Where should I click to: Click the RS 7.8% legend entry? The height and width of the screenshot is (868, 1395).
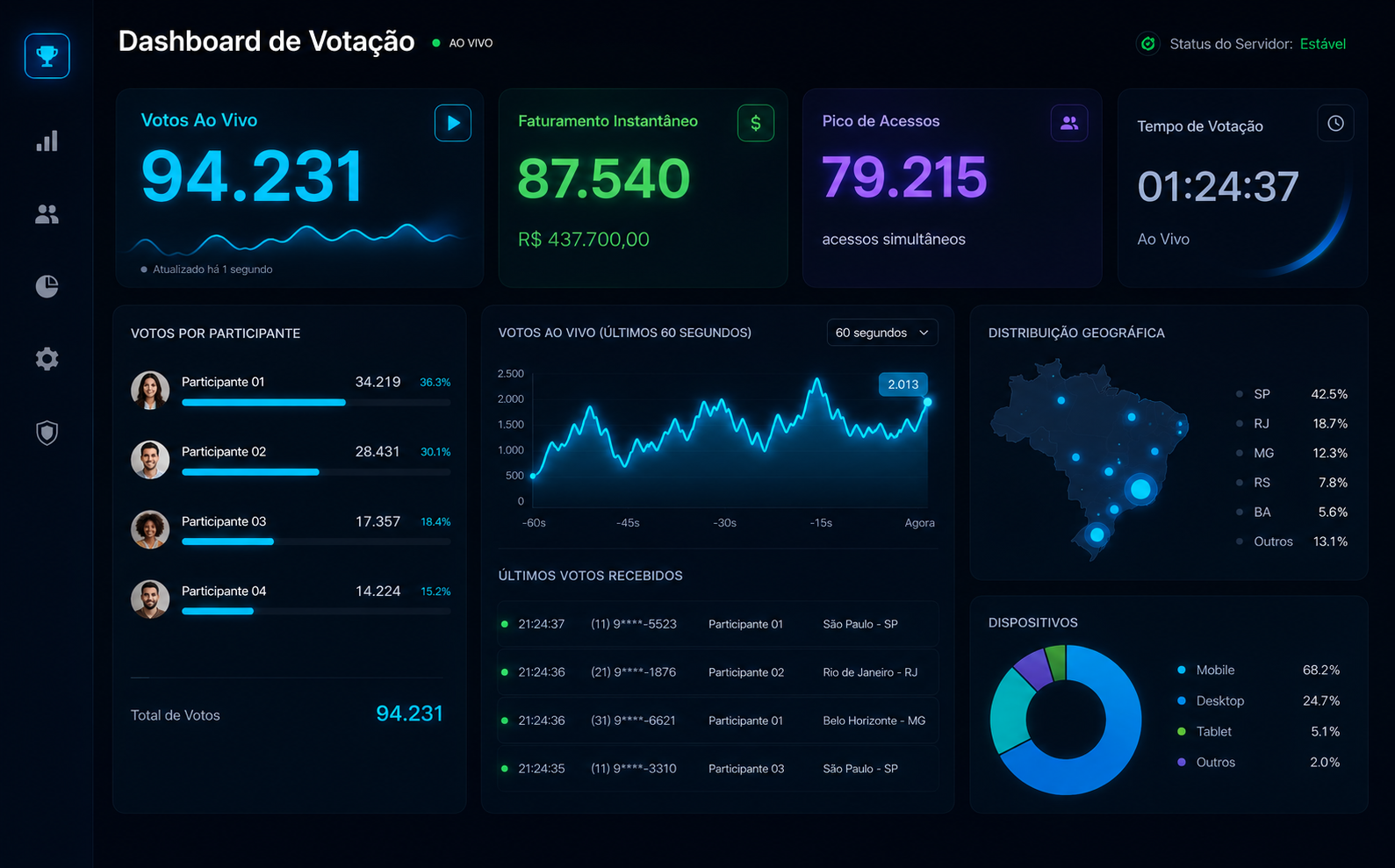[x=1291, y=483]
